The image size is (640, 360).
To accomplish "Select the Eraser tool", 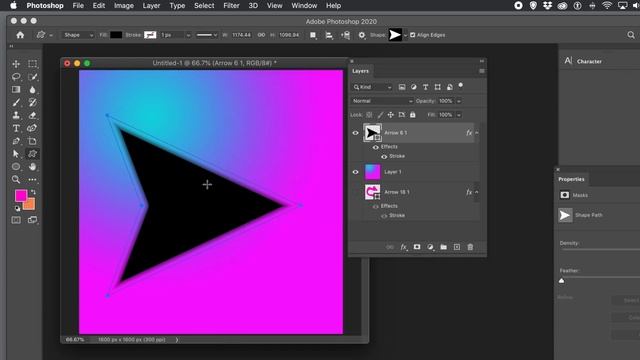I will (x=32, y=115).
